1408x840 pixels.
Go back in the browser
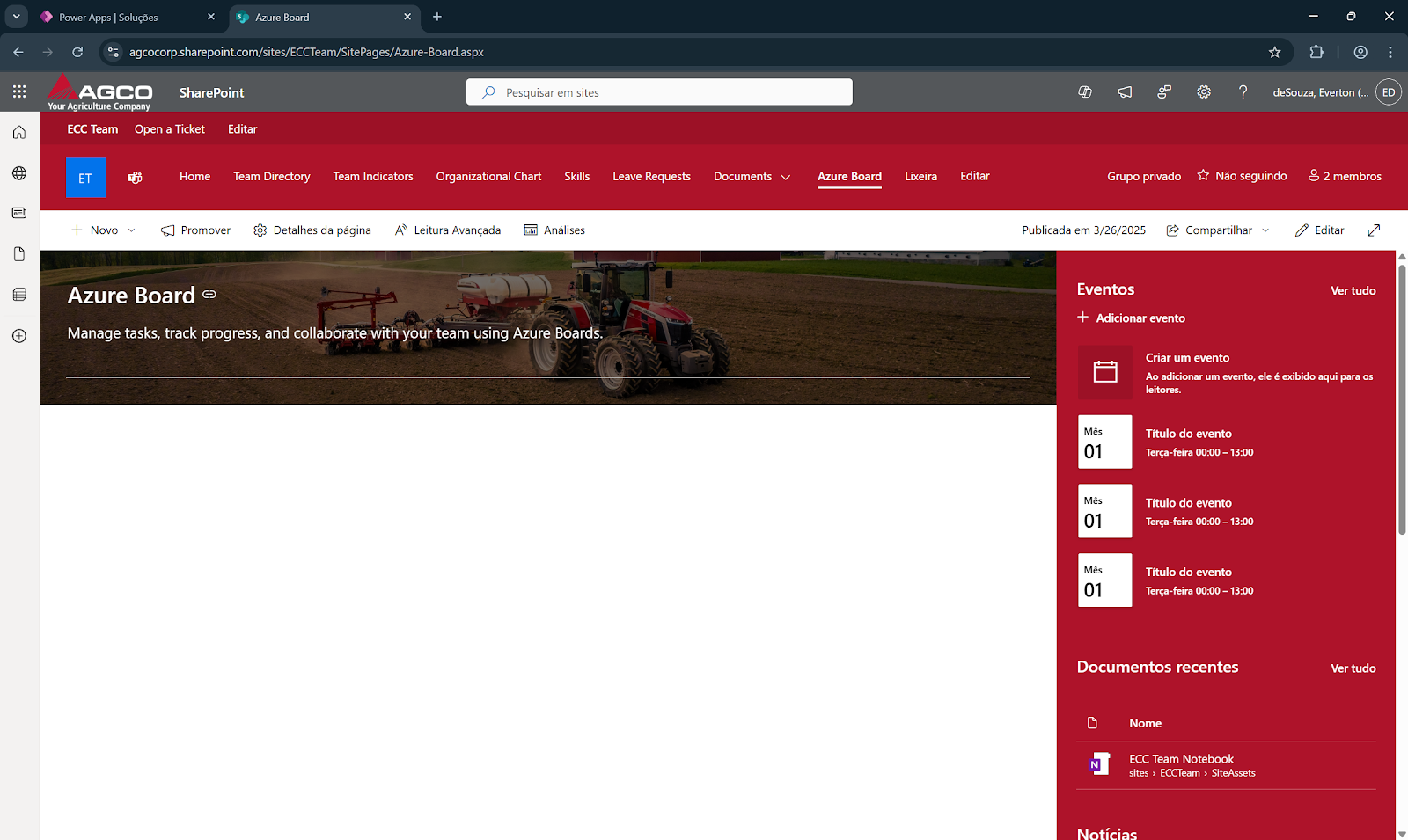coord(18,52)
